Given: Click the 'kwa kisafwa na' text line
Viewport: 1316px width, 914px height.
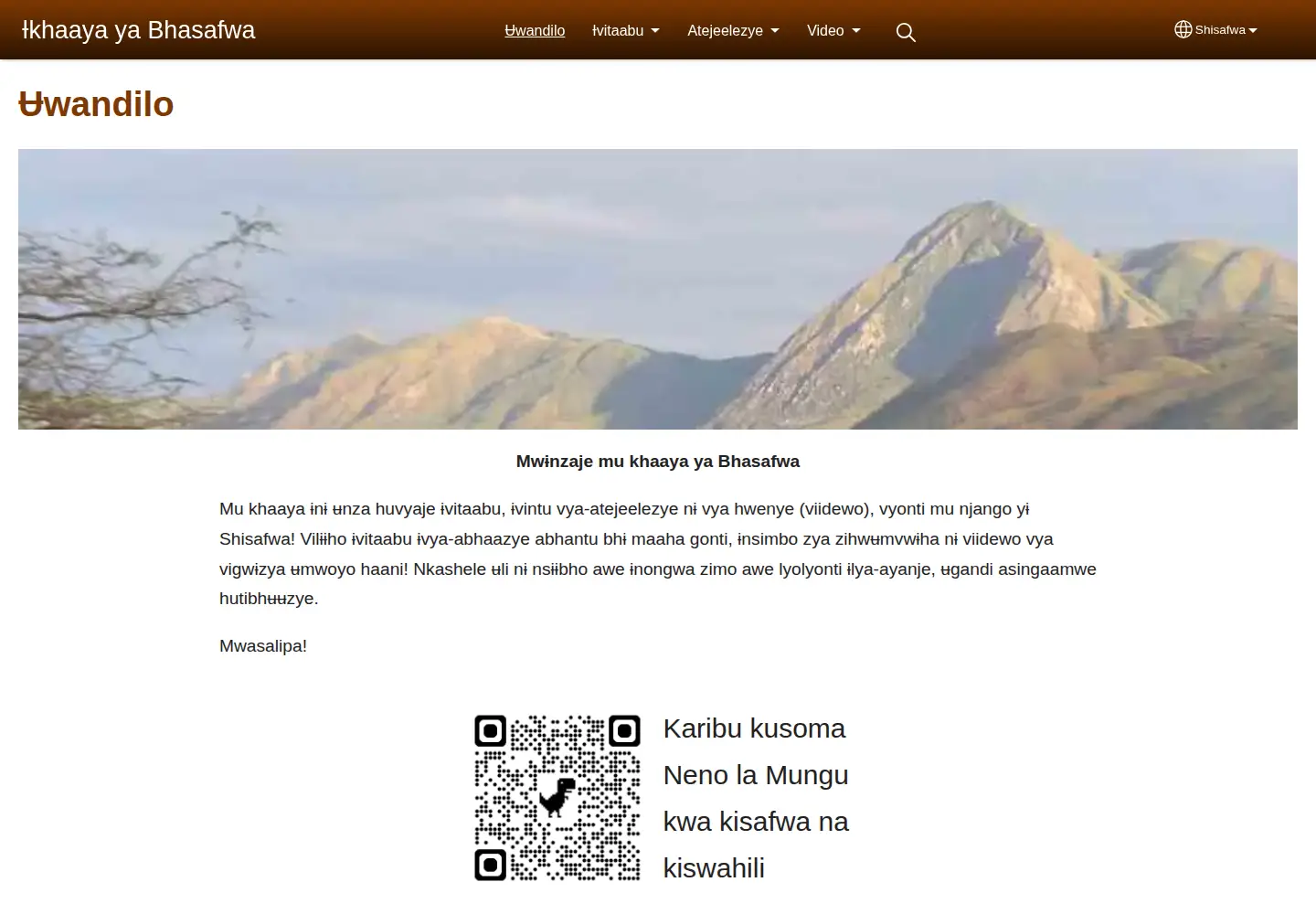Looking at the screenshot, I should click(x=756, y=822).
